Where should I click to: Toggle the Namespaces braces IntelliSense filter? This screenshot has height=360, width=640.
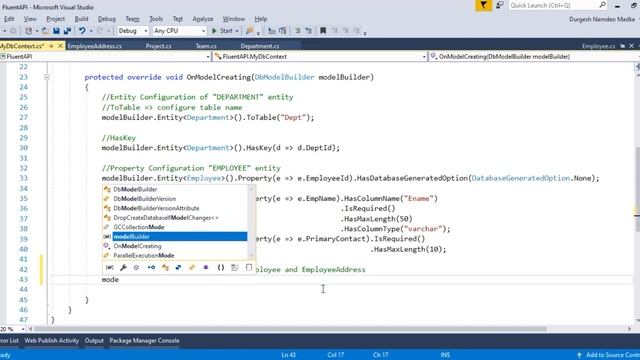click(221, 267)
